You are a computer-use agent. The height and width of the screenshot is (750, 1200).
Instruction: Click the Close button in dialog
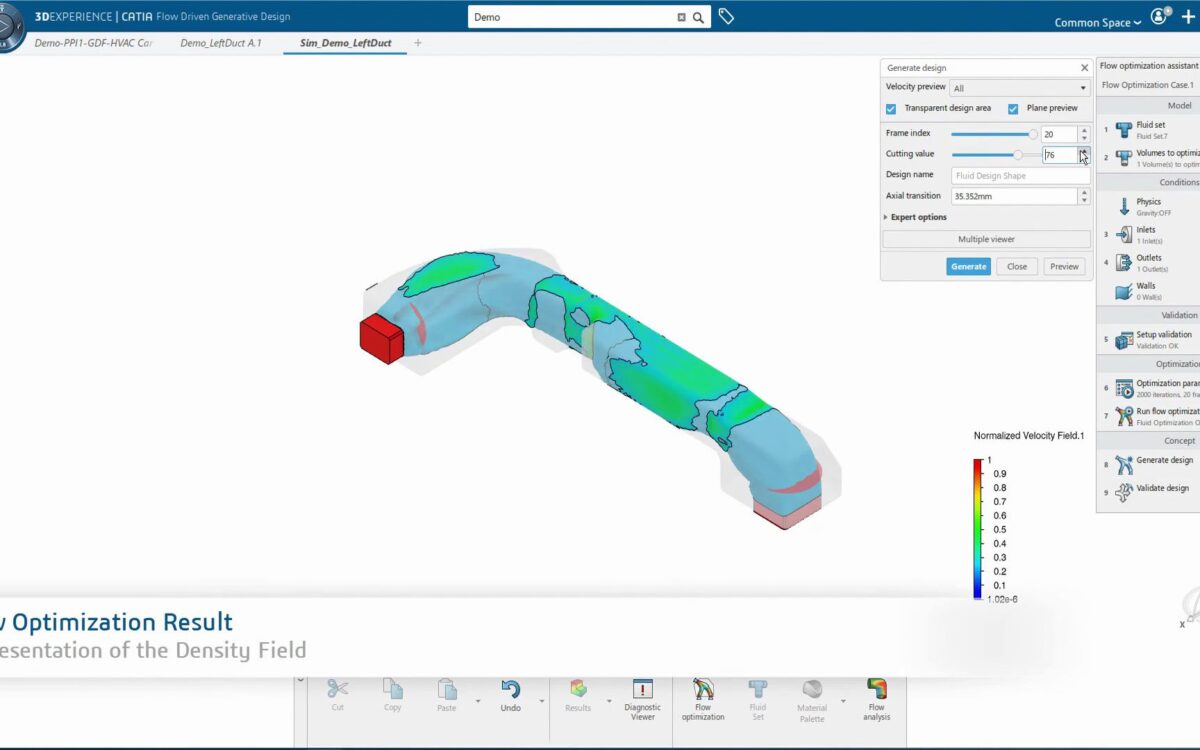(1017, 266)
